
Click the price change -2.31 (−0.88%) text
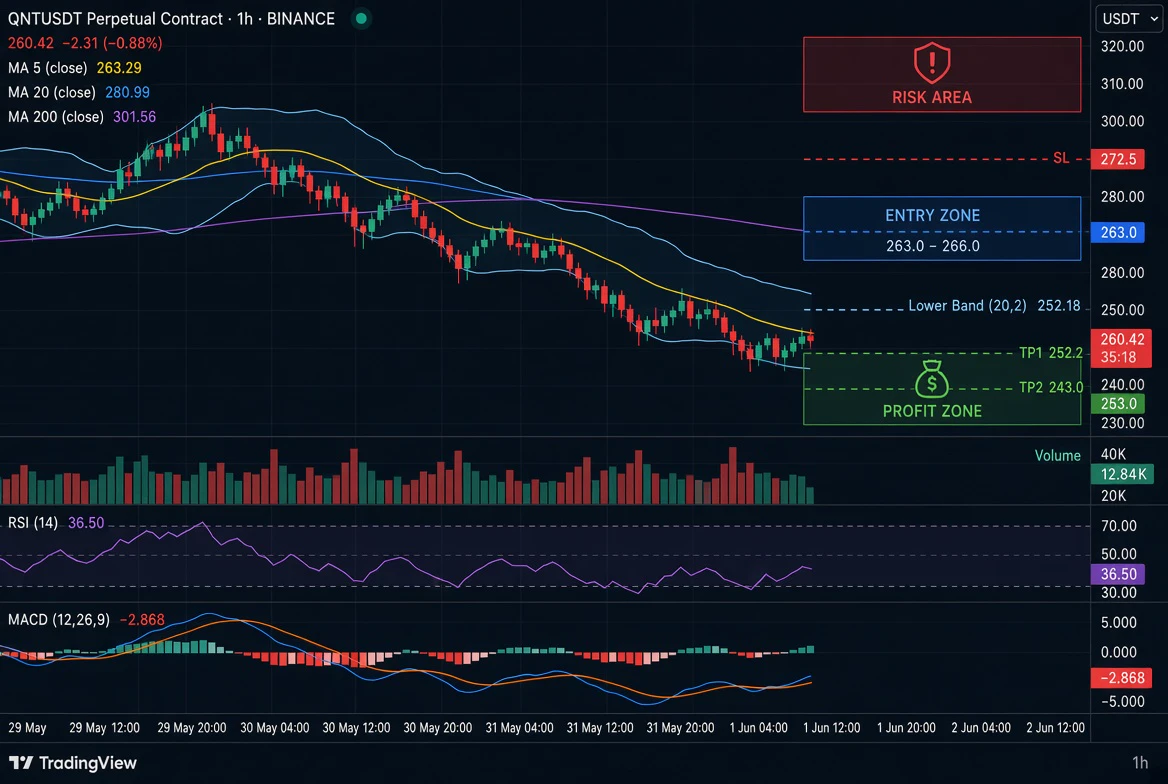(x=112, y=43)
